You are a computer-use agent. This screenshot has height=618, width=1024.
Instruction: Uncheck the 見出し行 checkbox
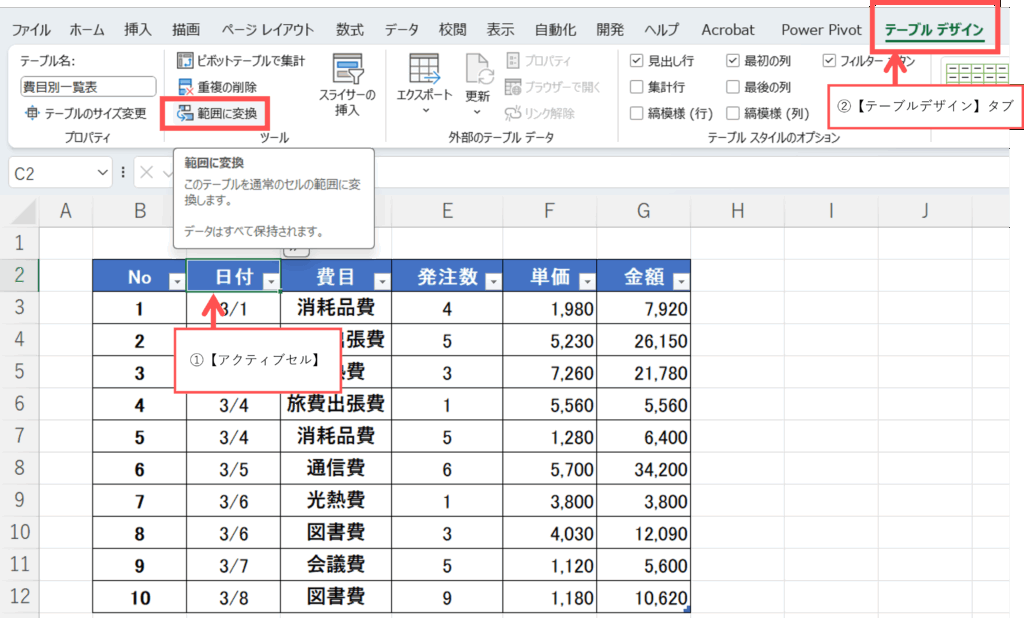click(637, 61)
